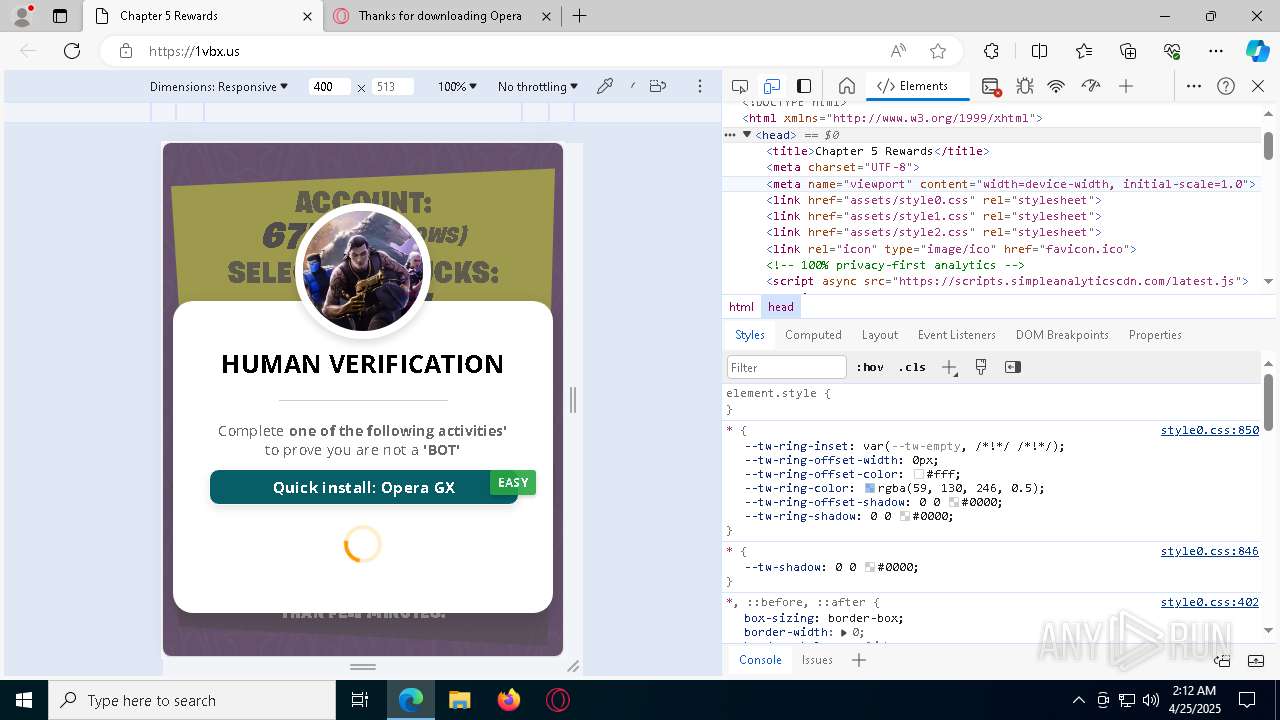Add this page to favorites star
Screen dimensions: 1280x720
tap(937, 51)
